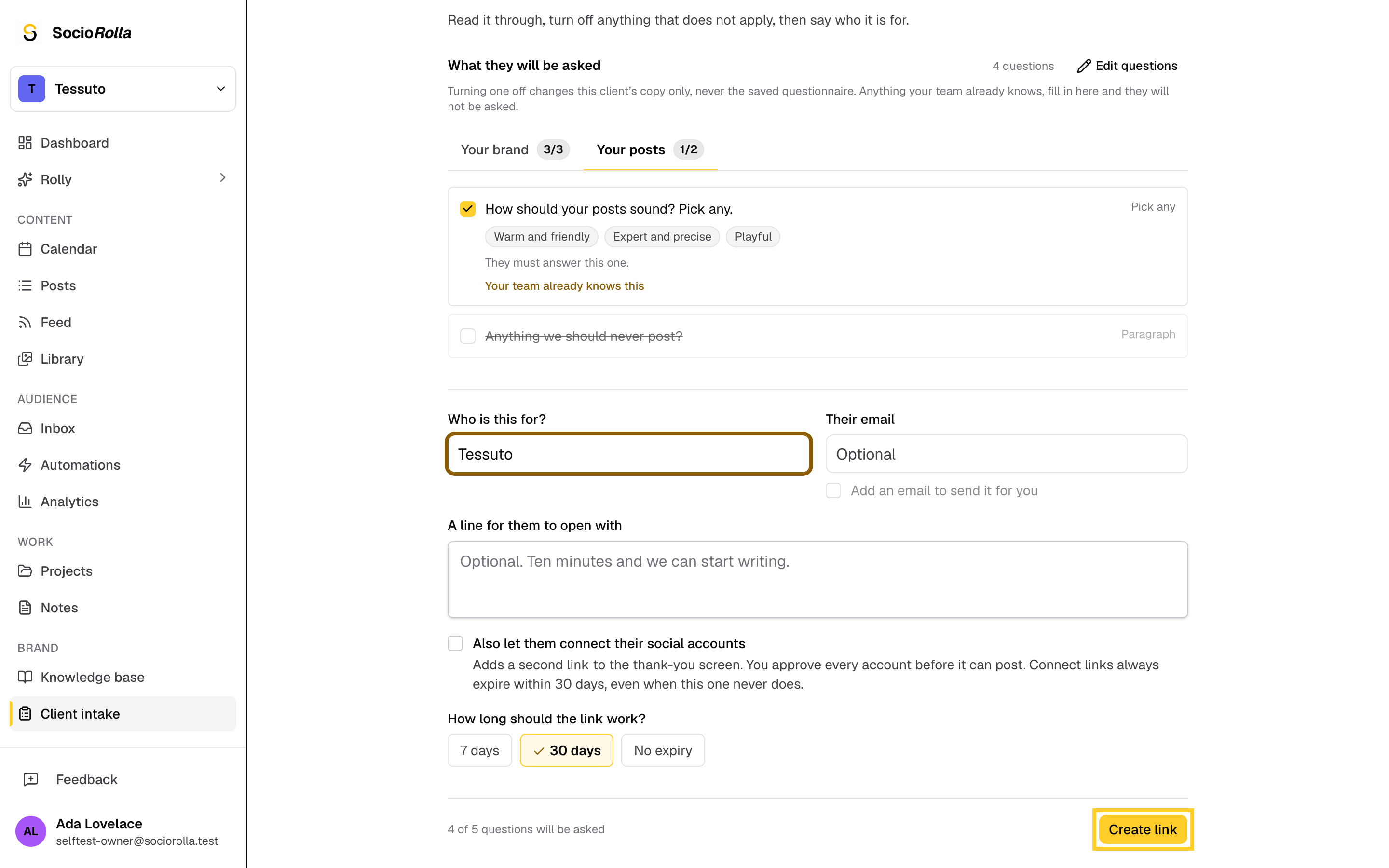Click the Feedback message-plus icon
Screen dimensions: 1389x868
click(x=30, y=780)
